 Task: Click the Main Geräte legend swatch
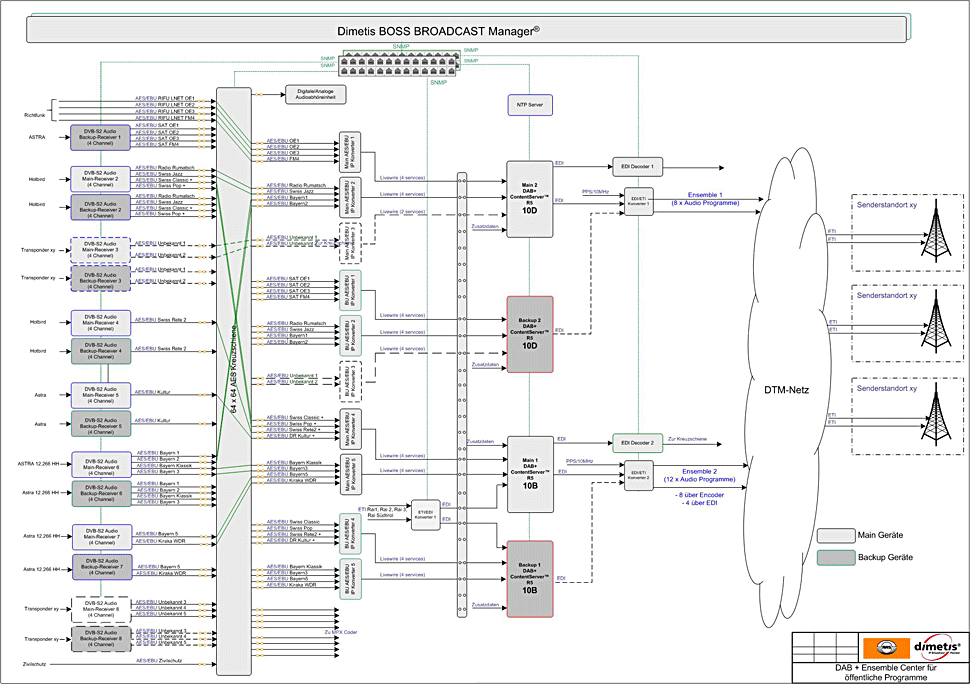pos(834,534)
